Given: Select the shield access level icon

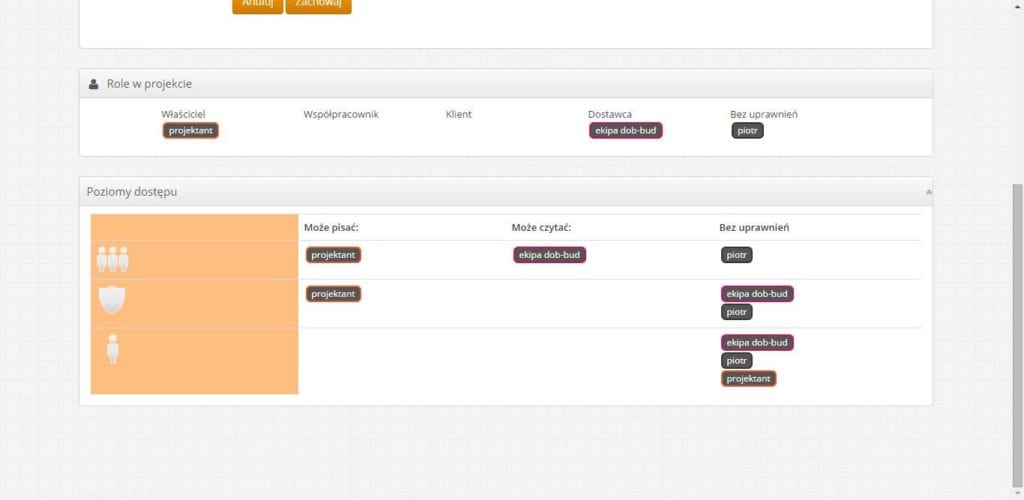Looking at the screenshot, I should click(x=112, y=299).
